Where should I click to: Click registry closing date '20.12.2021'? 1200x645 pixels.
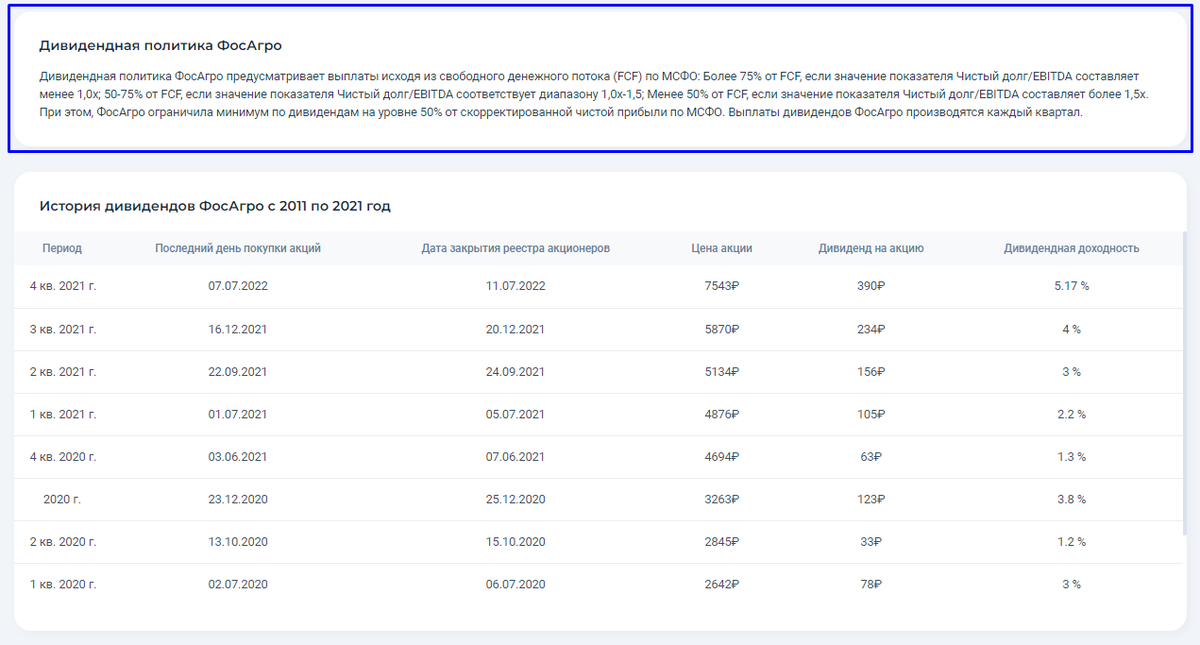click(515, 329)
